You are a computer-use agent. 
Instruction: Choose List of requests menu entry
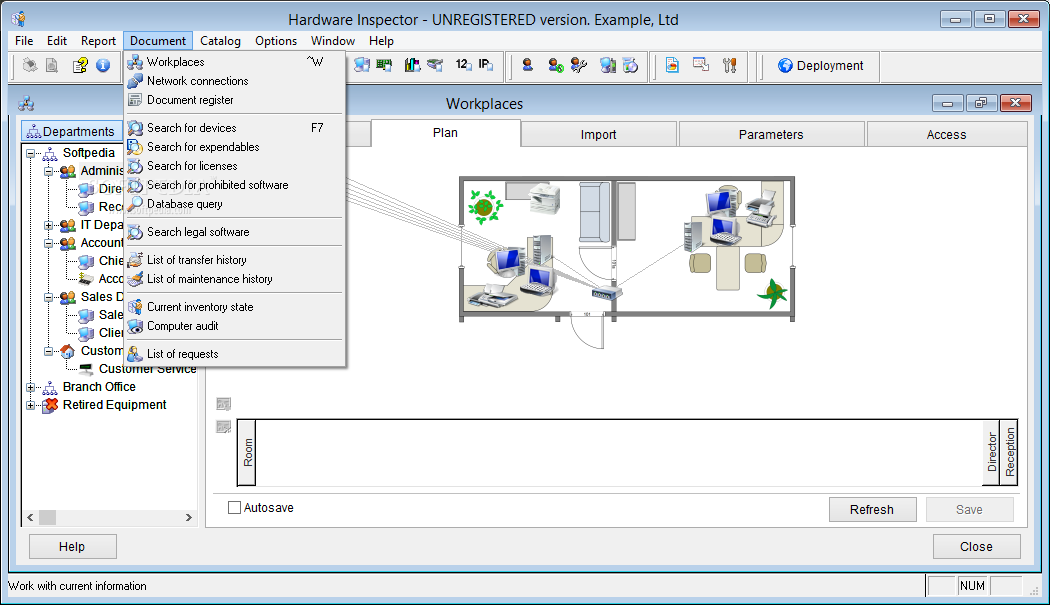tap(234, 354)
